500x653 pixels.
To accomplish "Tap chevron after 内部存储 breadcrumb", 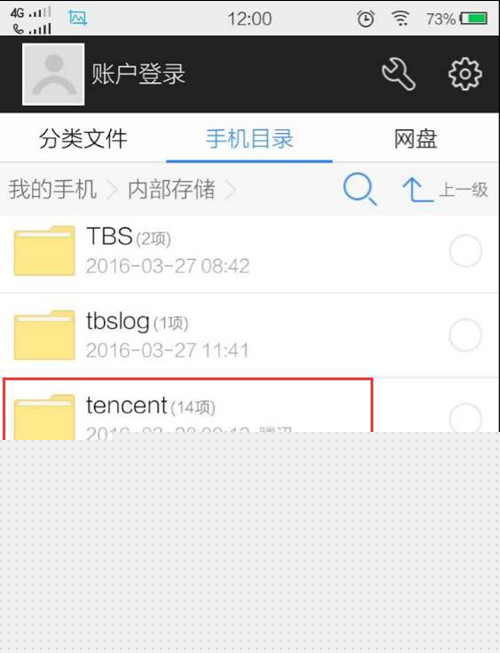I will [230, 190].
